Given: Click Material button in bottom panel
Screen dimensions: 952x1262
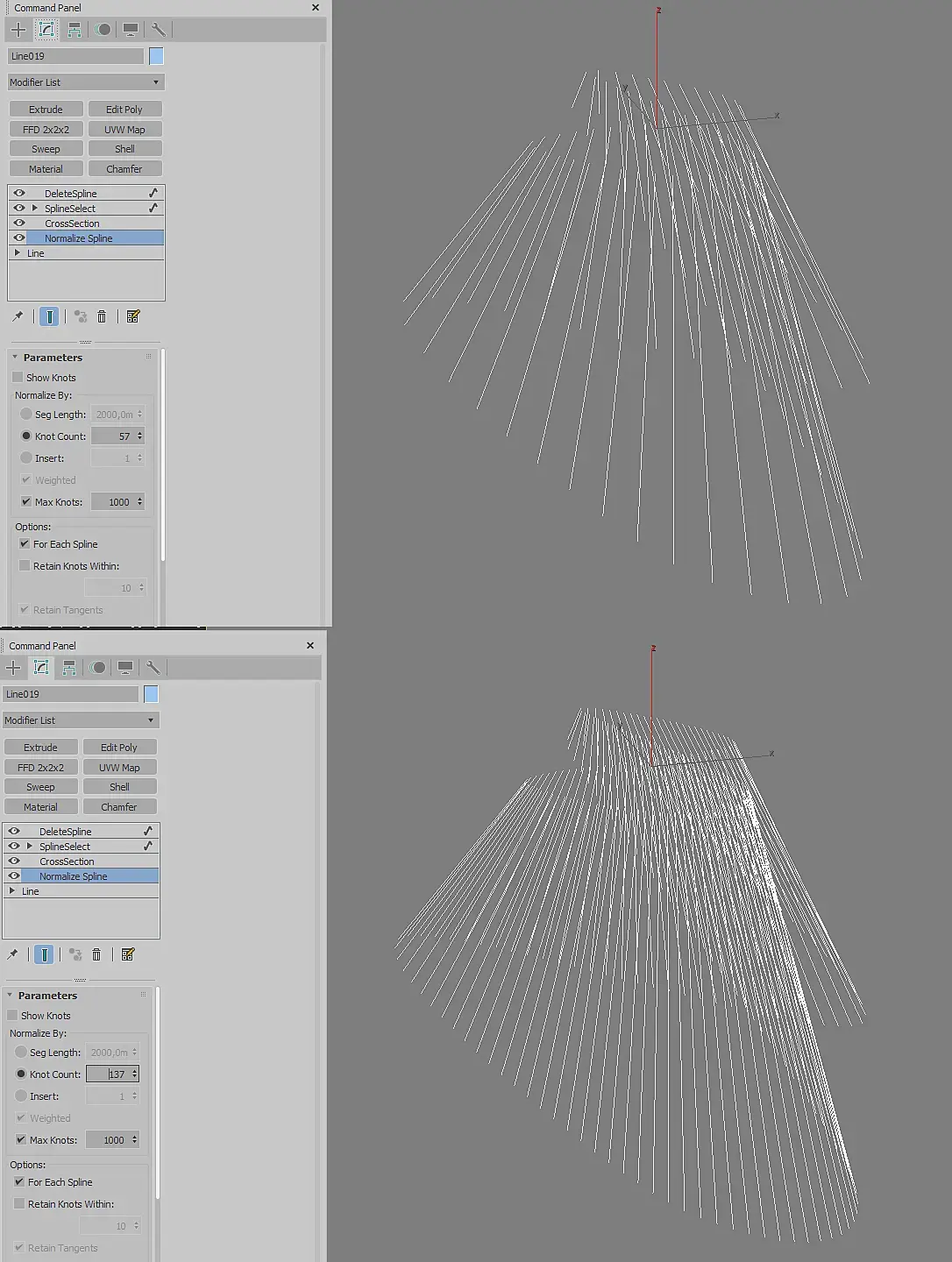Looking at the screenshot, I should [x=40, y=807].
